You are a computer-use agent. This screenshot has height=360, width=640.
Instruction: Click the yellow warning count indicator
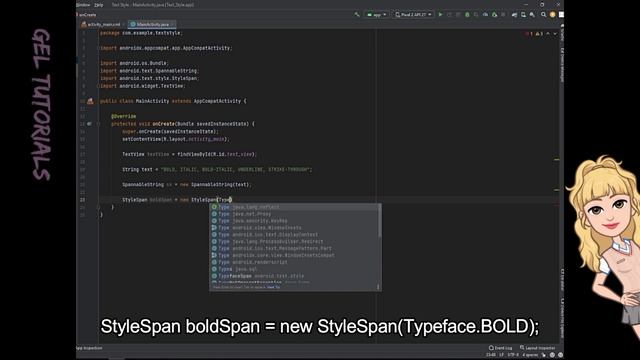point(539,34)
